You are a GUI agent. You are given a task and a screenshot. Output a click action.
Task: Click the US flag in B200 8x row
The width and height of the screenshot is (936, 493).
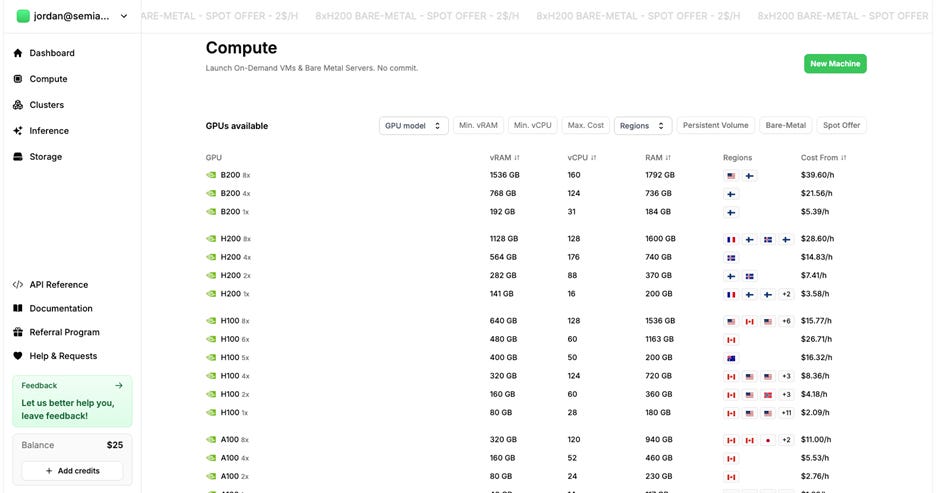click(x=731, y=176)
